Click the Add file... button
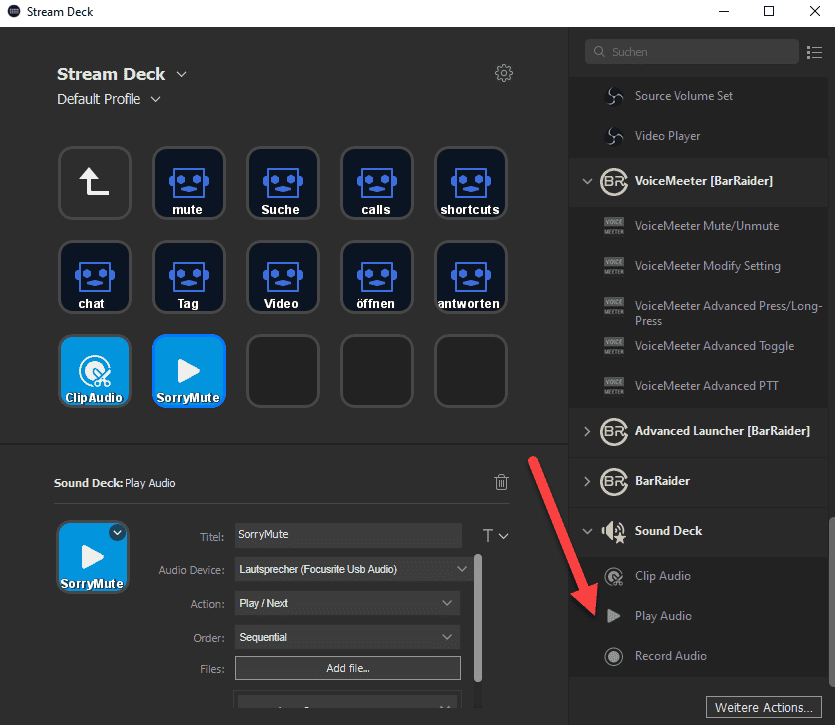The image size is (835, 725). tap(348, 668)
